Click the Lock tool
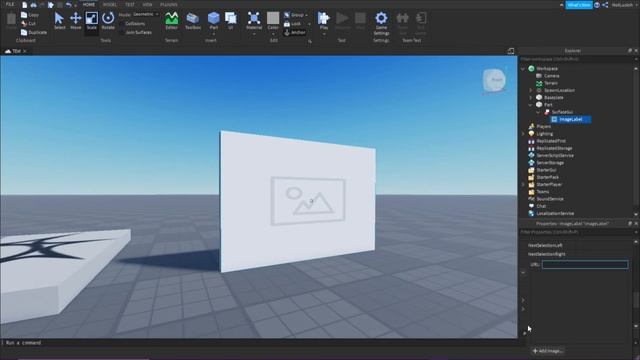Screen dimensions: 640x360 click(x=292, y=24)
